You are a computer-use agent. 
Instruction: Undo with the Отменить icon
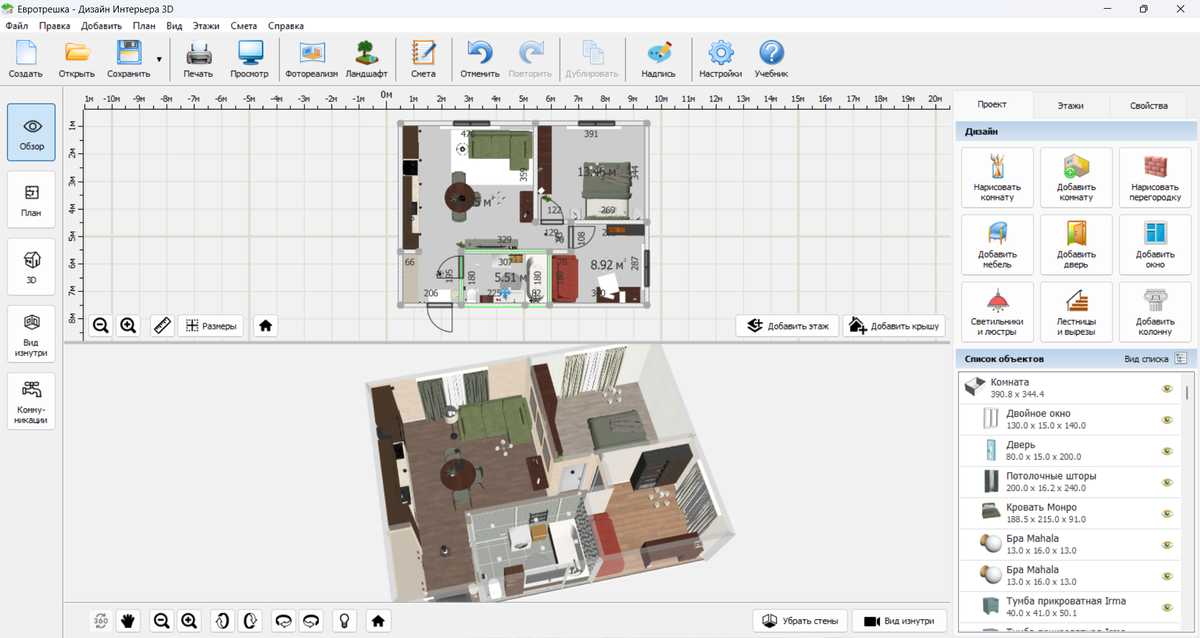tap(480, 59)
